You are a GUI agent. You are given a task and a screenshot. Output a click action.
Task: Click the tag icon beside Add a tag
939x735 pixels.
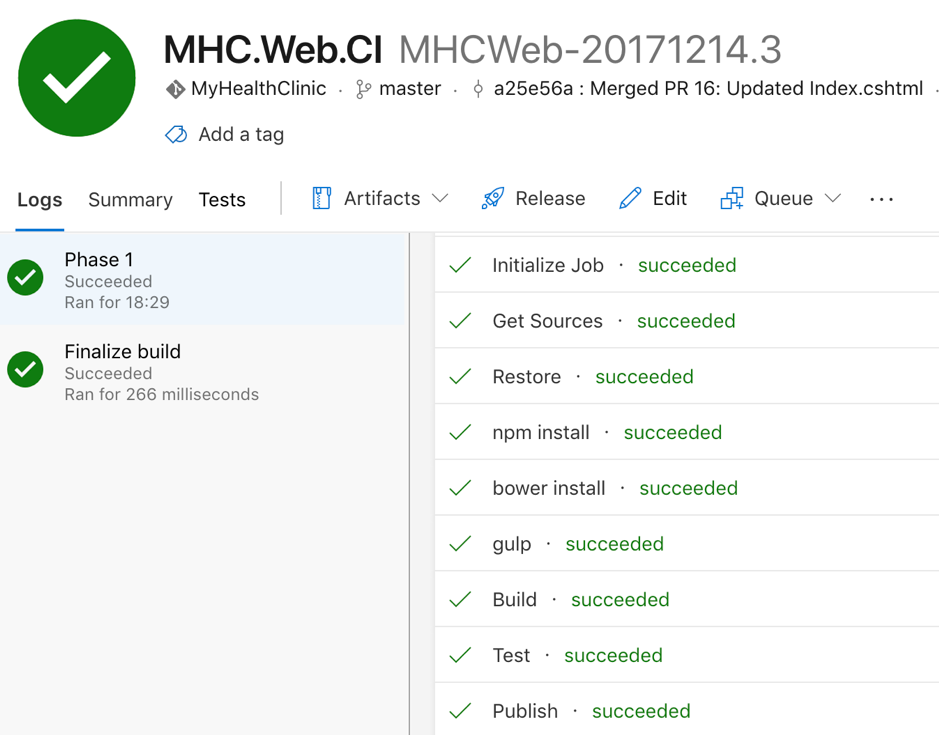pyautogui.click(x=176, y=135)
